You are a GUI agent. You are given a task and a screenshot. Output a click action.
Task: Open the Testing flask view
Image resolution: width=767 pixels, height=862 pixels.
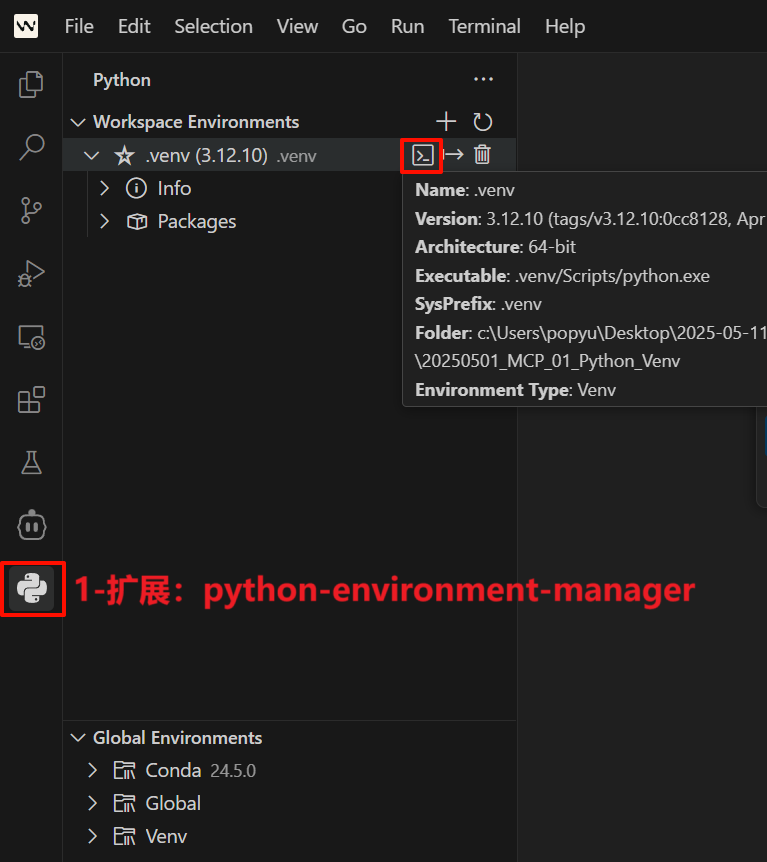[x=31, y=463]
